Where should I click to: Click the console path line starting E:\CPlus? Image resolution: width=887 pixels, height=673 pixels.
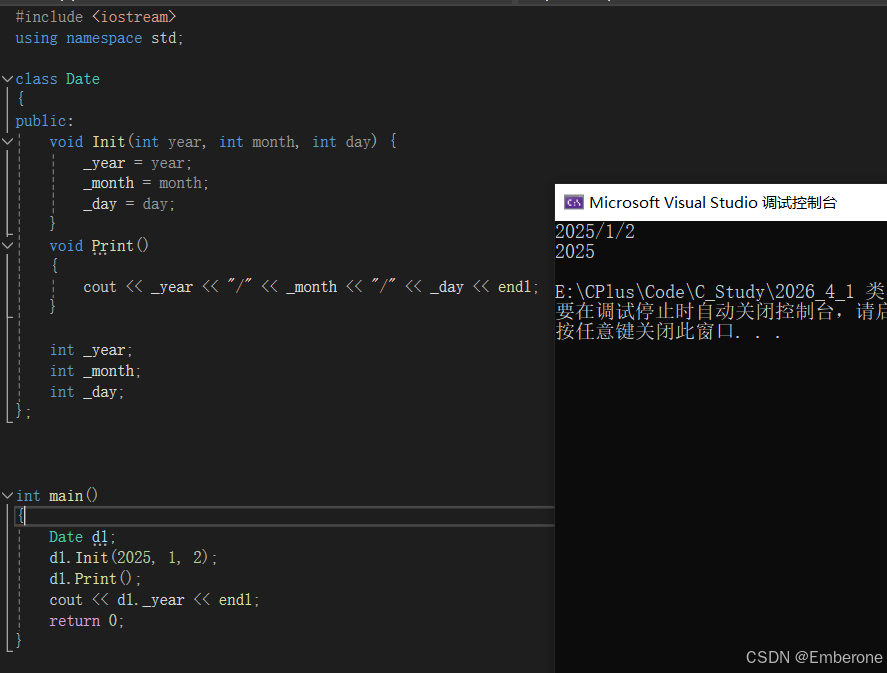[721, 292]
